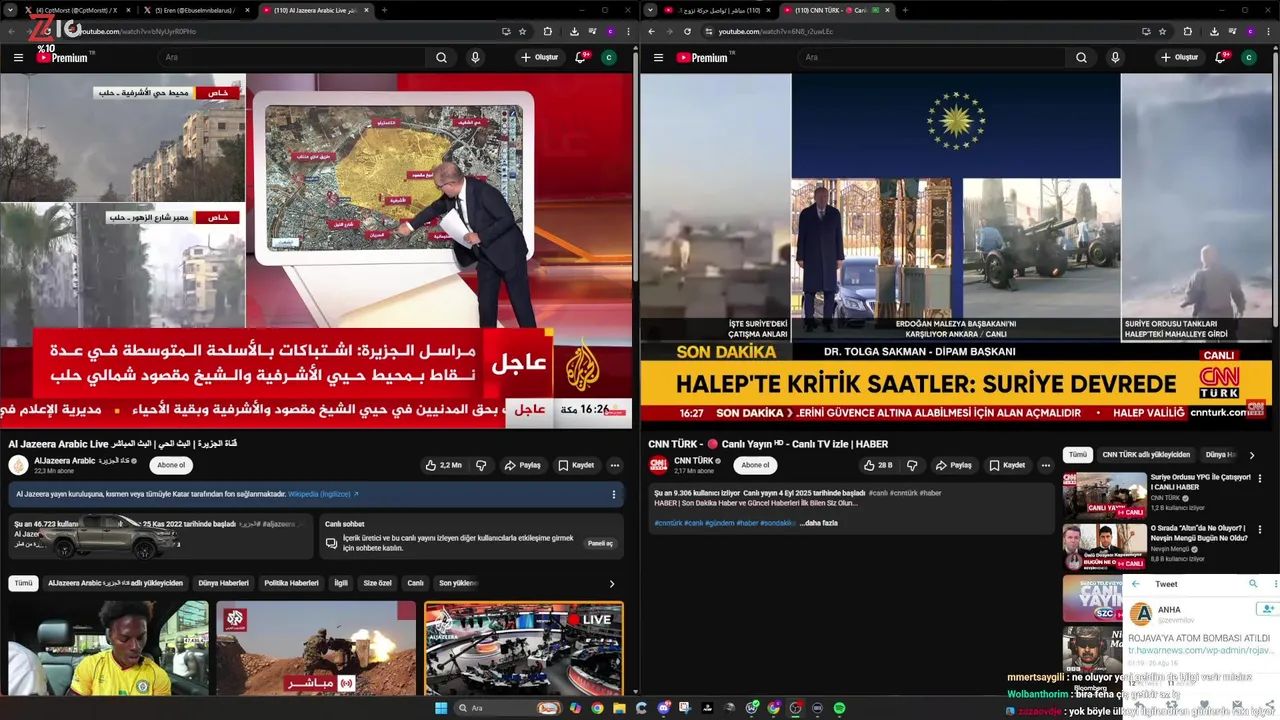Viewport: 1280px width, 720px height.
Task: Open the Wikipedia (İngilizce) link
Action: pyautogui.click(x=323, y=494)
